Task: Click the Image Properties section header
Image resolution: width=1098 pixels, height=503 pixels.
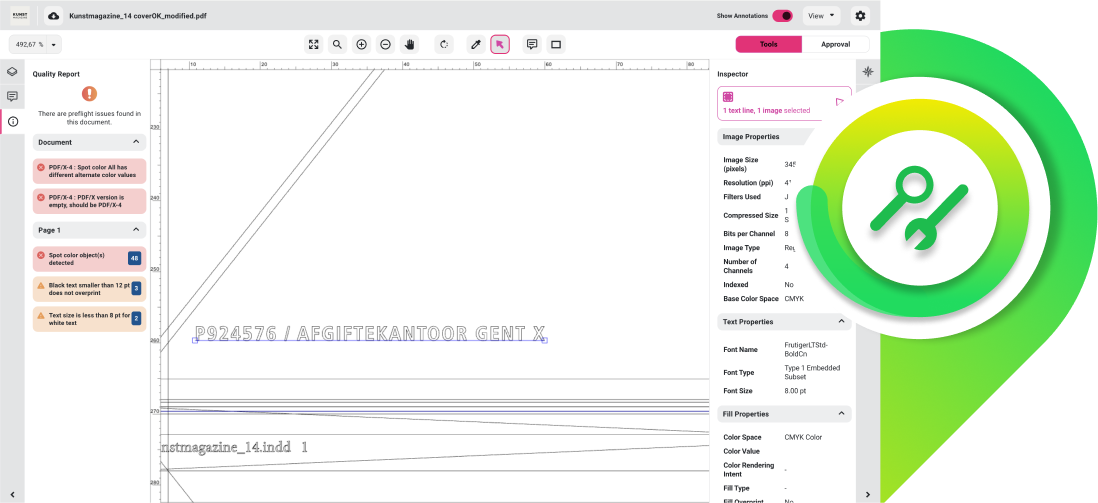Action: [x=767, y=137]
